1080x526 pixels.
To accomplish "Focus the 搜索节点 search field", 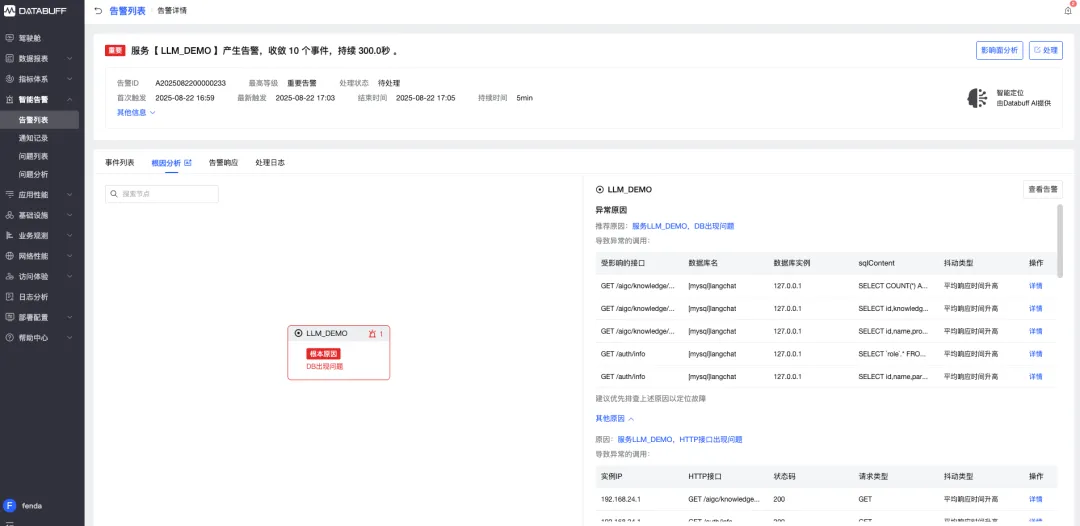I will [x=162, y=194].
